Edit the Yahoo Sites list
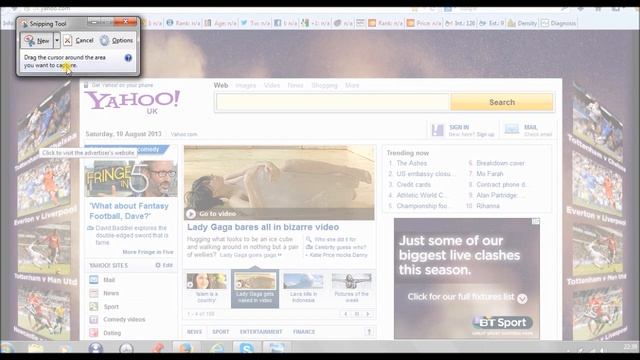Viewport: 640px width, 360px height. tap(164, 265)
